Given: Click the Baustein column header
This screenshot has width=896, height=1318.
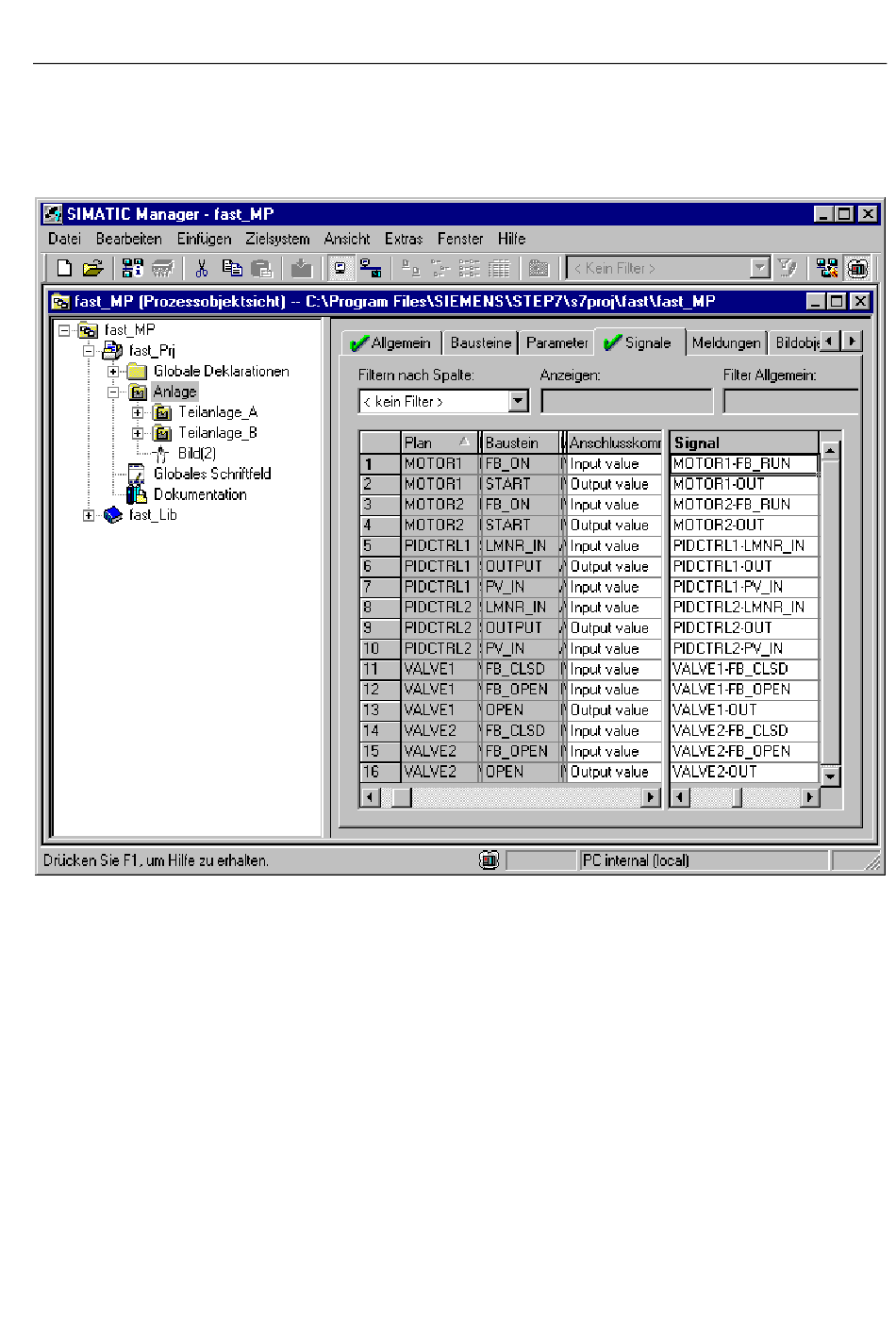Looking at the screenshot, I should pos(520,442).
